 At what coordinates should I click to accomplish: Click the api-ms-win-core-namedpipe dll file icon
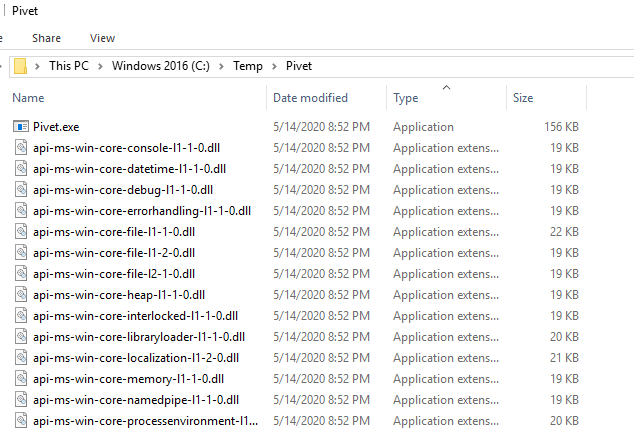22,400
